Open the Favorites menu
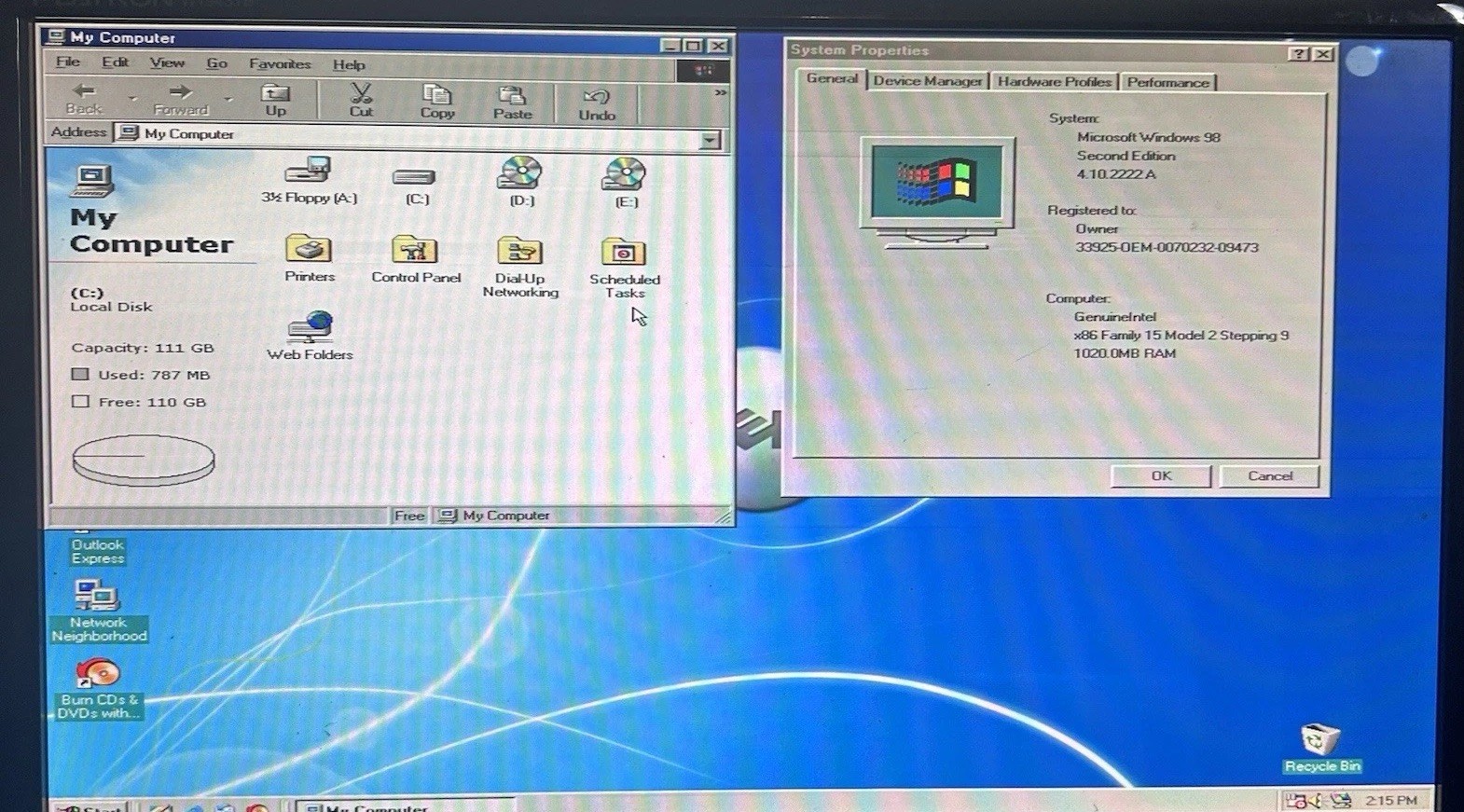This screenshot has width=1464, height=812. (280, 64)
